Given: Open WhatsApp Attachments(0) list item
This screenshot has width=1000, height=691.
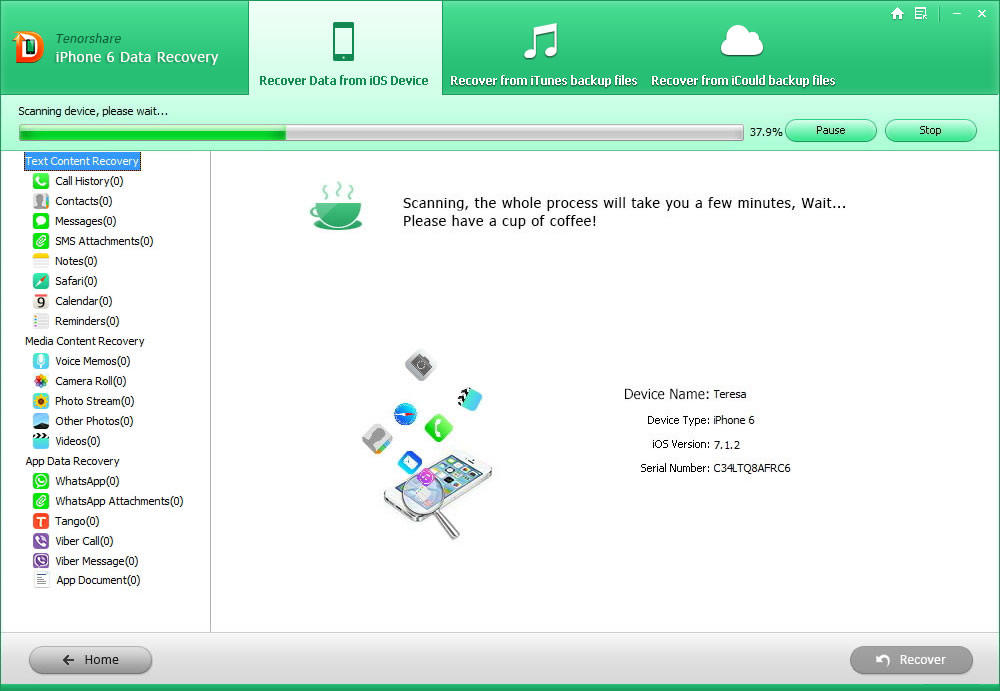Looking at the screenshot, I should coord(119,501).
